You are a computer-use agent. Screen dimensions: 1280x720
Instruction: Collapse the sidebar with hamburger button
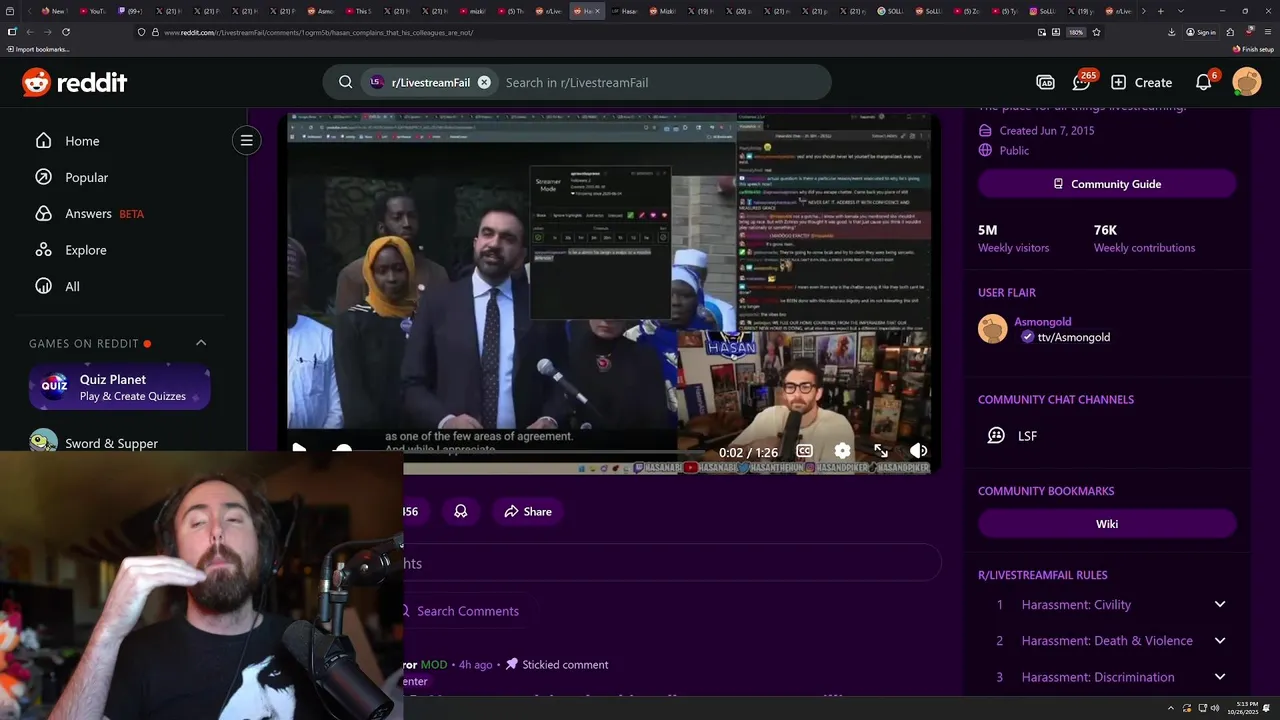(x=246, y=141)
